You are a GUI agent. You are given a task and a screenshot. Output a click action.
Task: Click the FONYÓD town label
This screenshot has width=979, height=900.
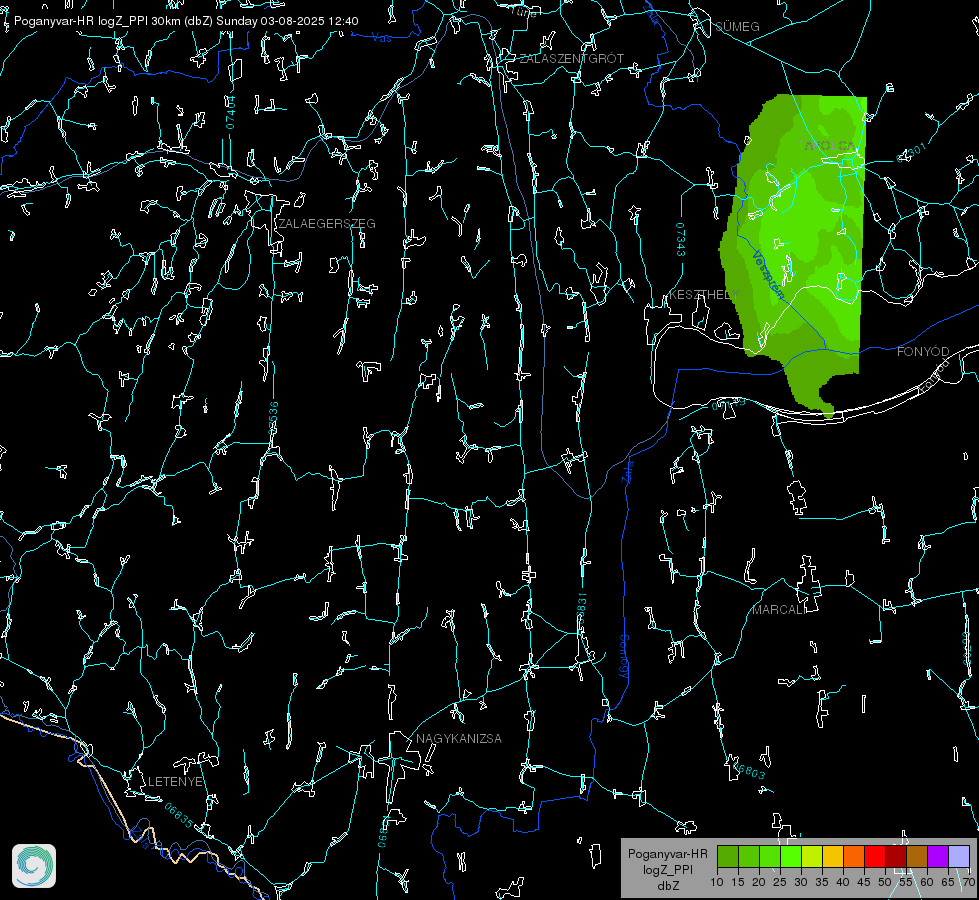pyautogui.click(x=923, y=352)
